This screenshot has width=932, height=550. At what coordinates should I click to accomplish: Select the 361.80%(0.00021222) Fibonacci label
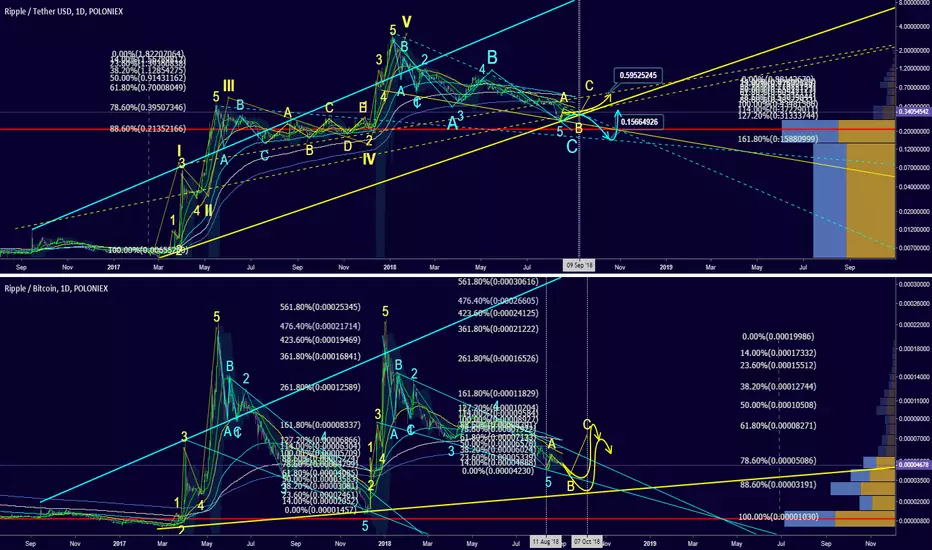[498, 329]
